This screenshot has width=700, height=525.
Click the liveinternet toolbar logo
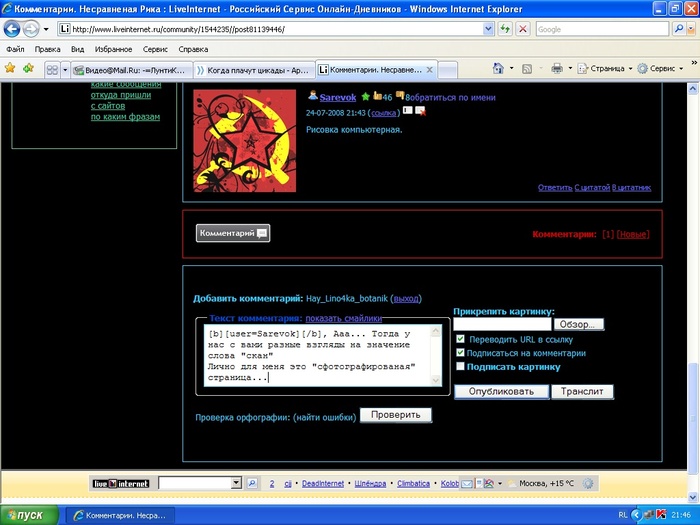tap(121, 483)
